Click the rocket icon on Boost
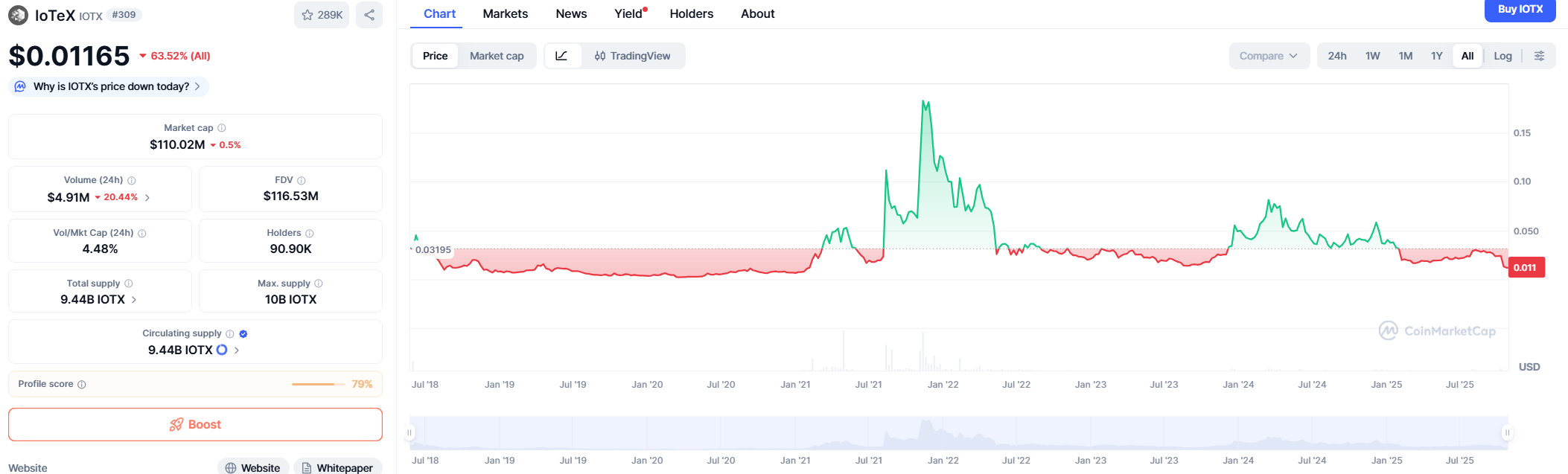 176,424
